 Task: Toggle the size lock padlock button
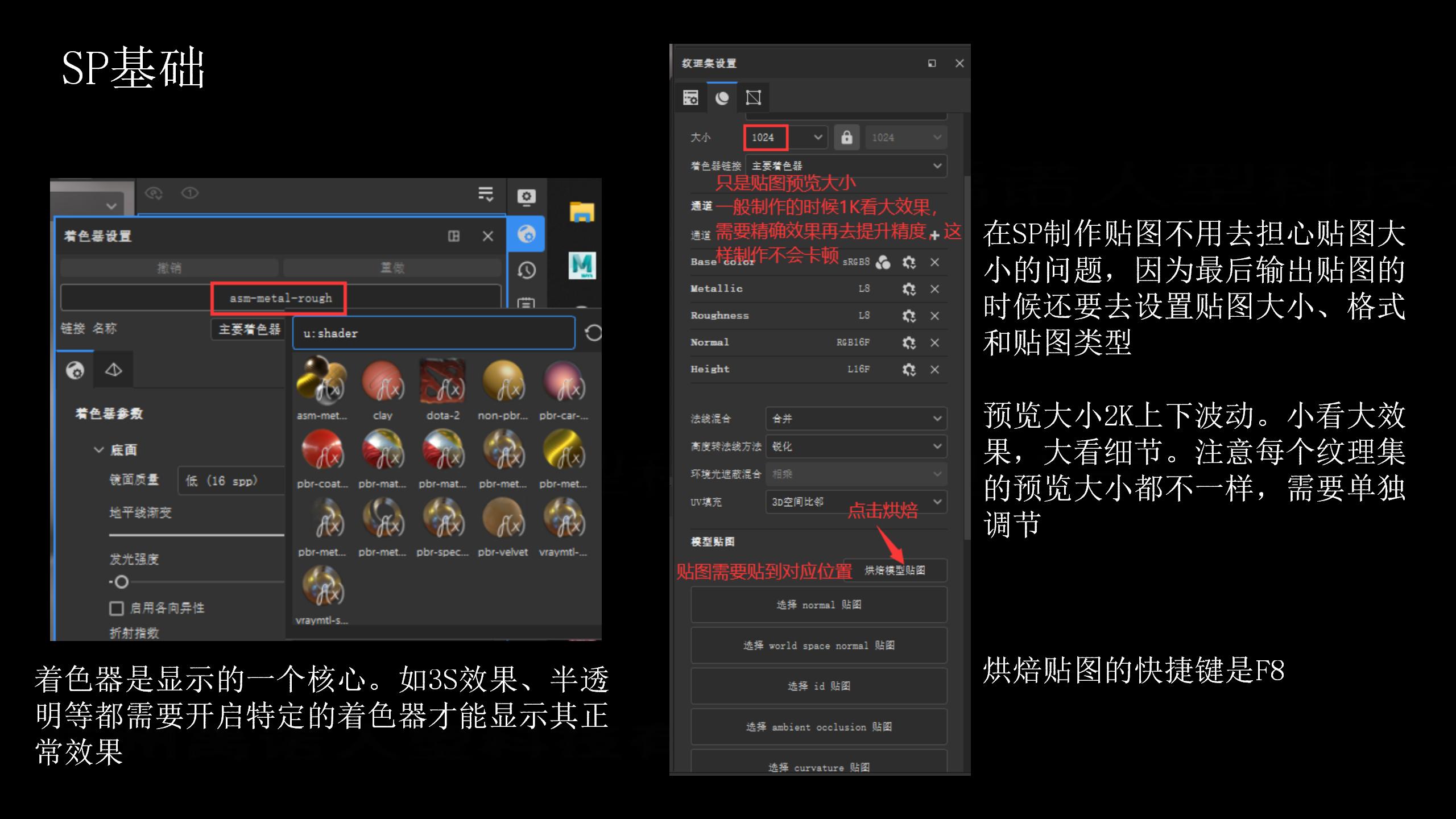(847, 138)
